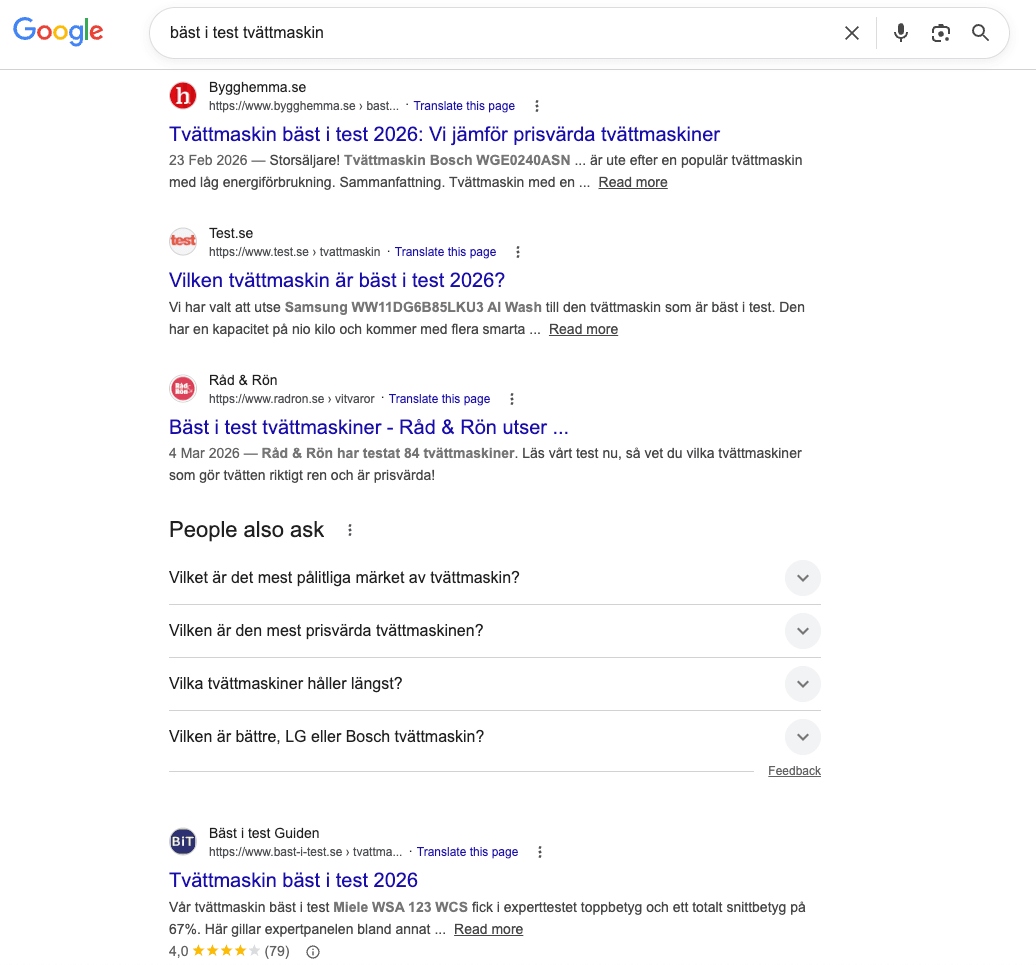Focus the search input field
Screen dimensions: 1036x965
[x=500, y=33]
